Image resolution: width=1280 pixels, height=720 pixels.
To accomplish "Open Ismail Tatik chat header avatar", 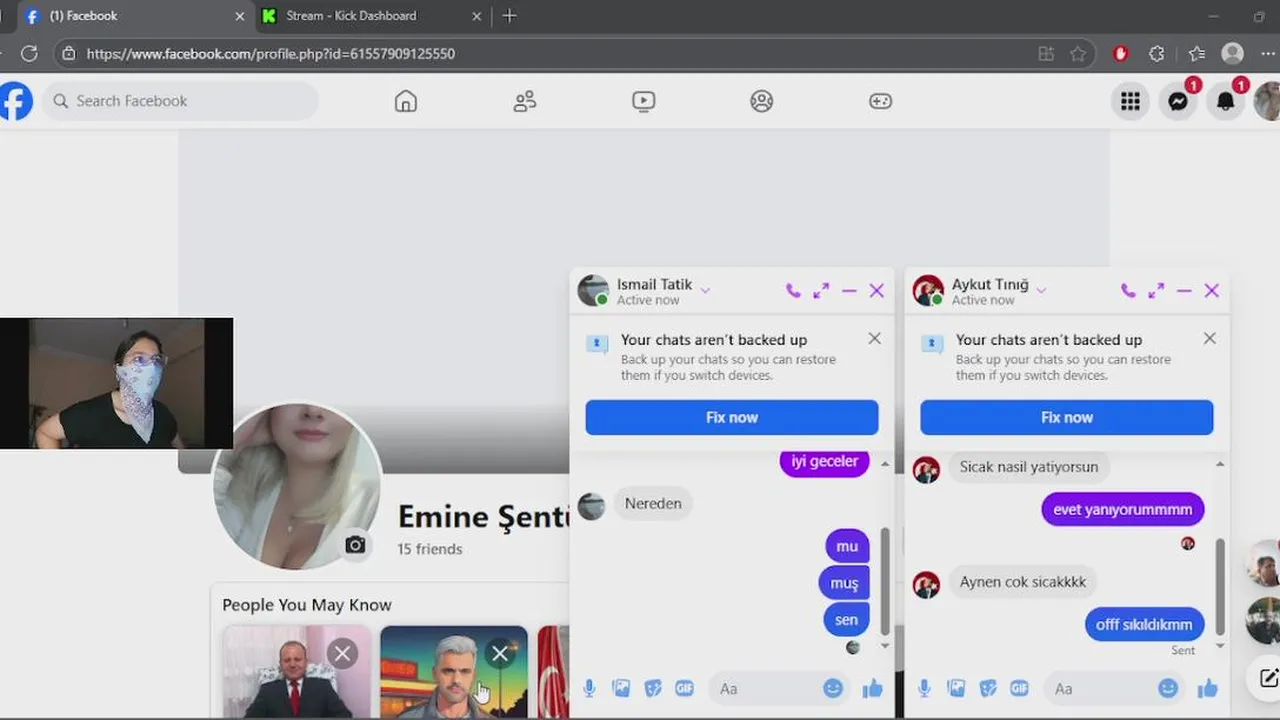I will tap(593, 291).
